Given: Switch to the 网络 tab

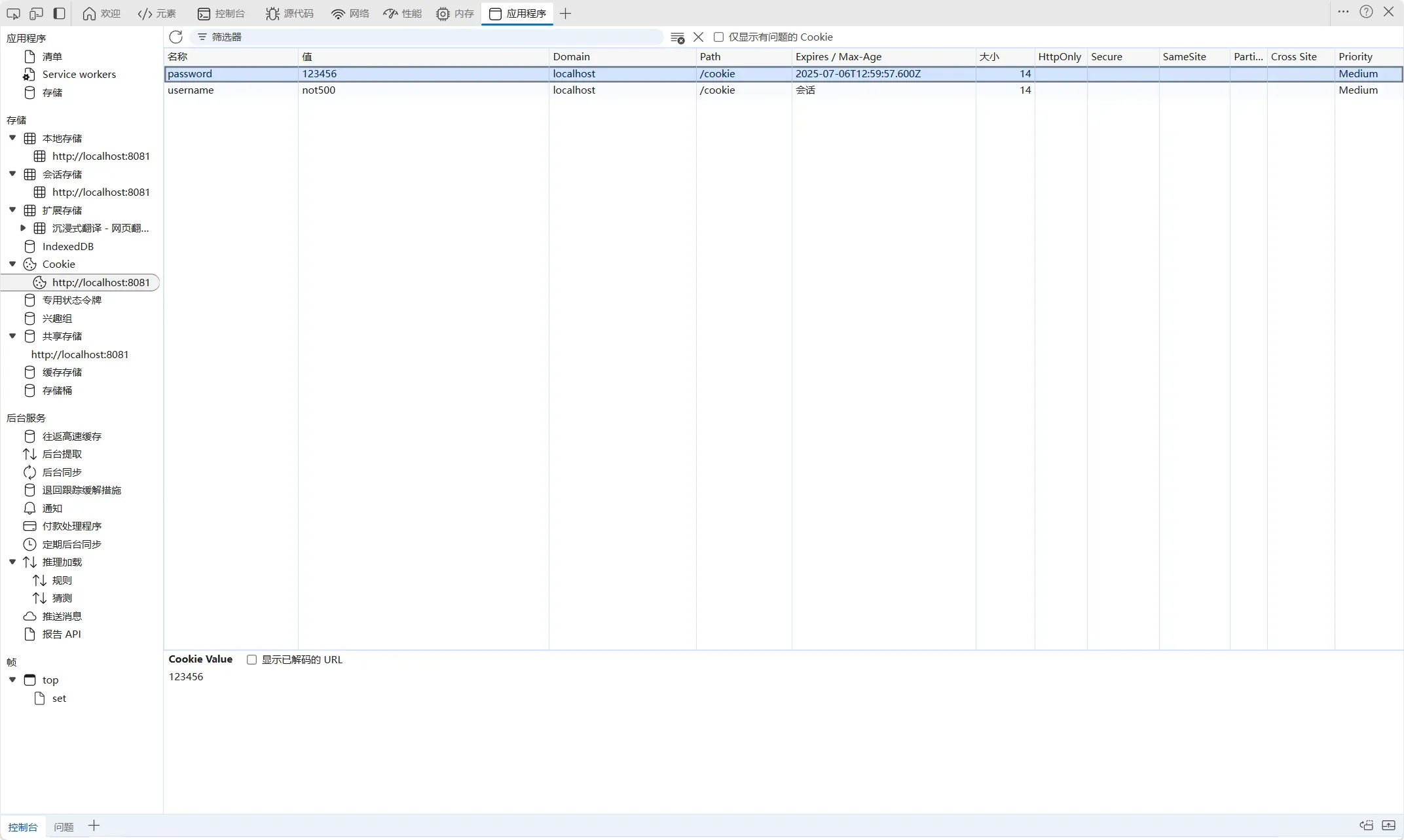Looking at the screenshot, I should [350, 13].
